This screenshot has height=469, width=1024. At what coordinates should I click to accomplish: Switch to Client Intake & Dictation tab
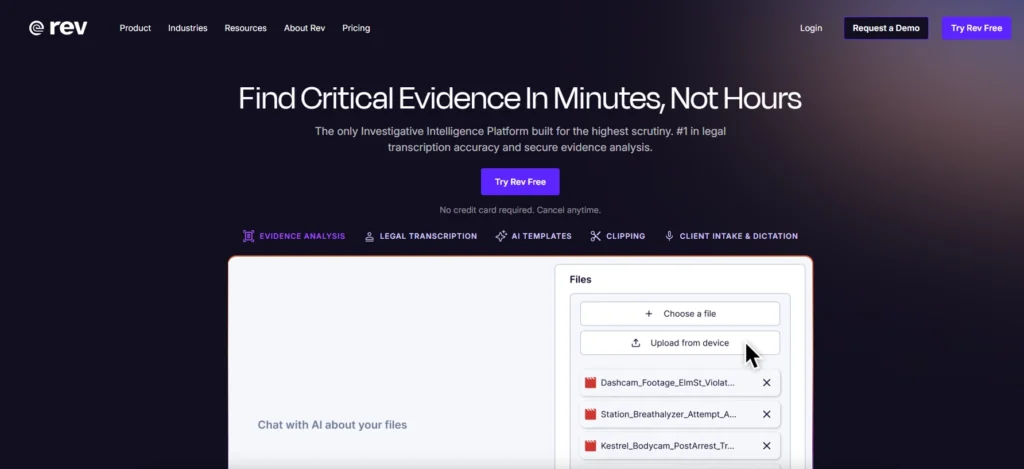pyautogui.click(x=731, y=236)
